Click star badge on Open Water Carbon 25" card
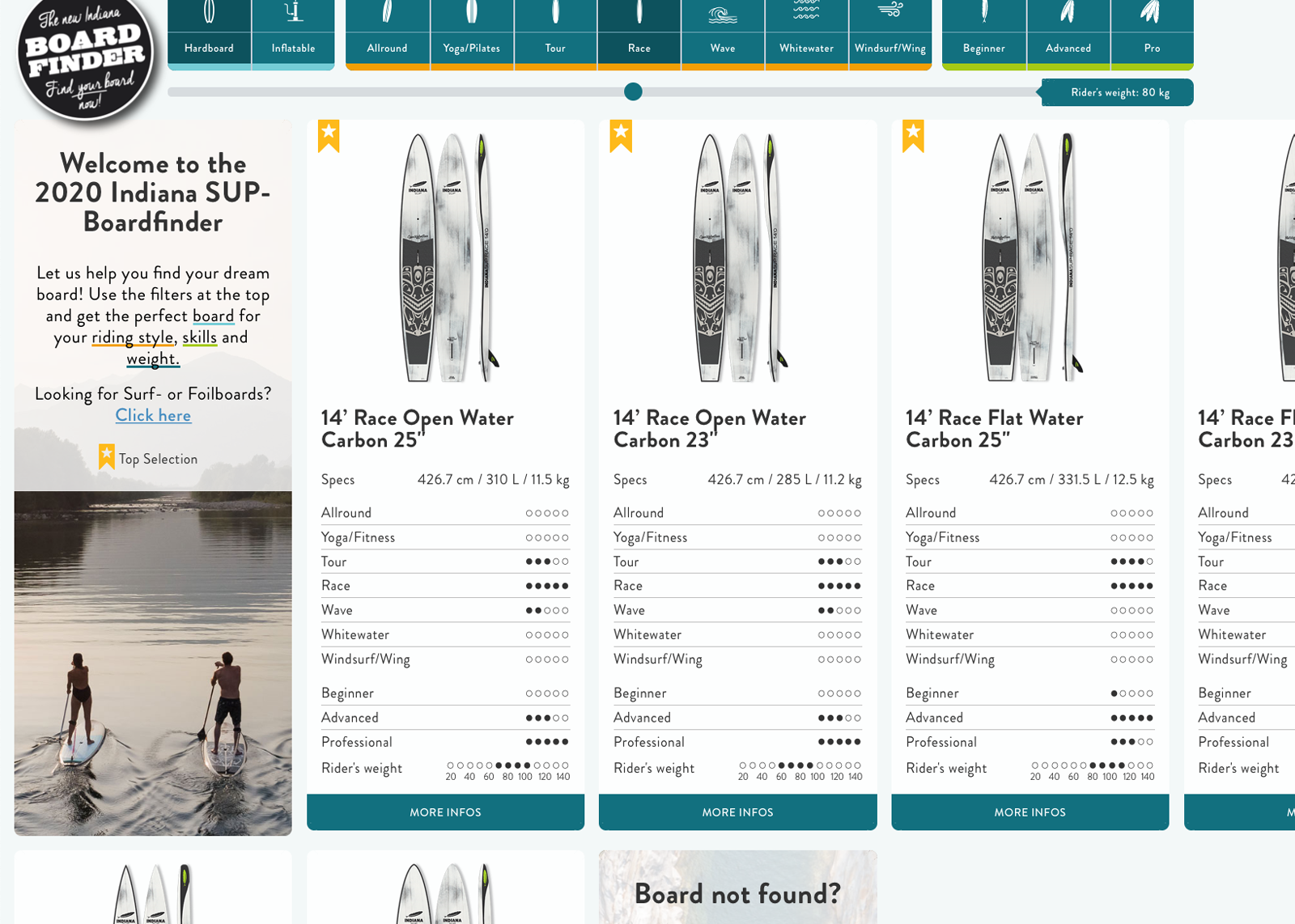 (329, 136)
